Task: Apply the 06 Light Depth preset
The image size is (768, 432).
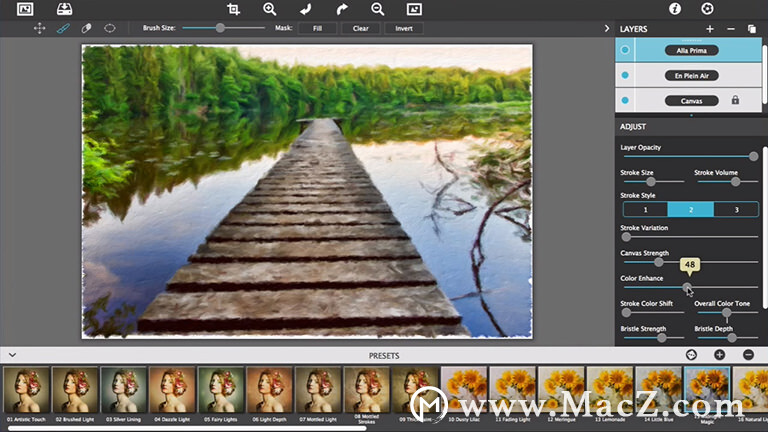Action: [269, 390]
